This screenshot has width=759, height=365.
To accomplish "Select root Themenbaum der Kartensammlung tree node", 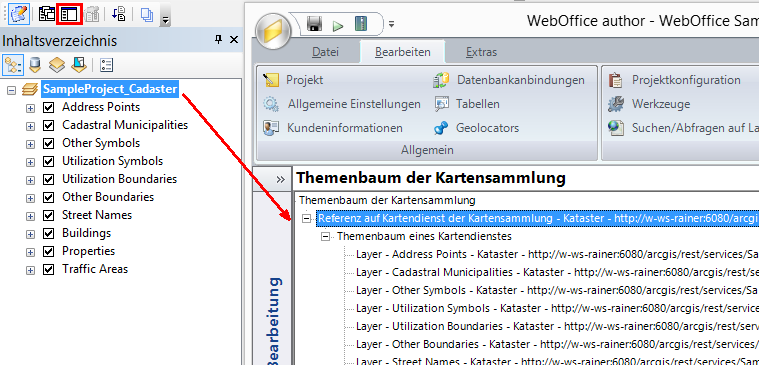I will tap(387, 200).
